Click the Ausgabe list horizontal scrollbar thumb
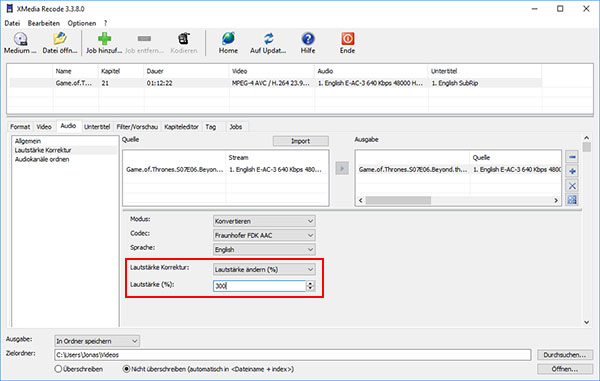Screen dimensions: 600x381 point(398,200)
